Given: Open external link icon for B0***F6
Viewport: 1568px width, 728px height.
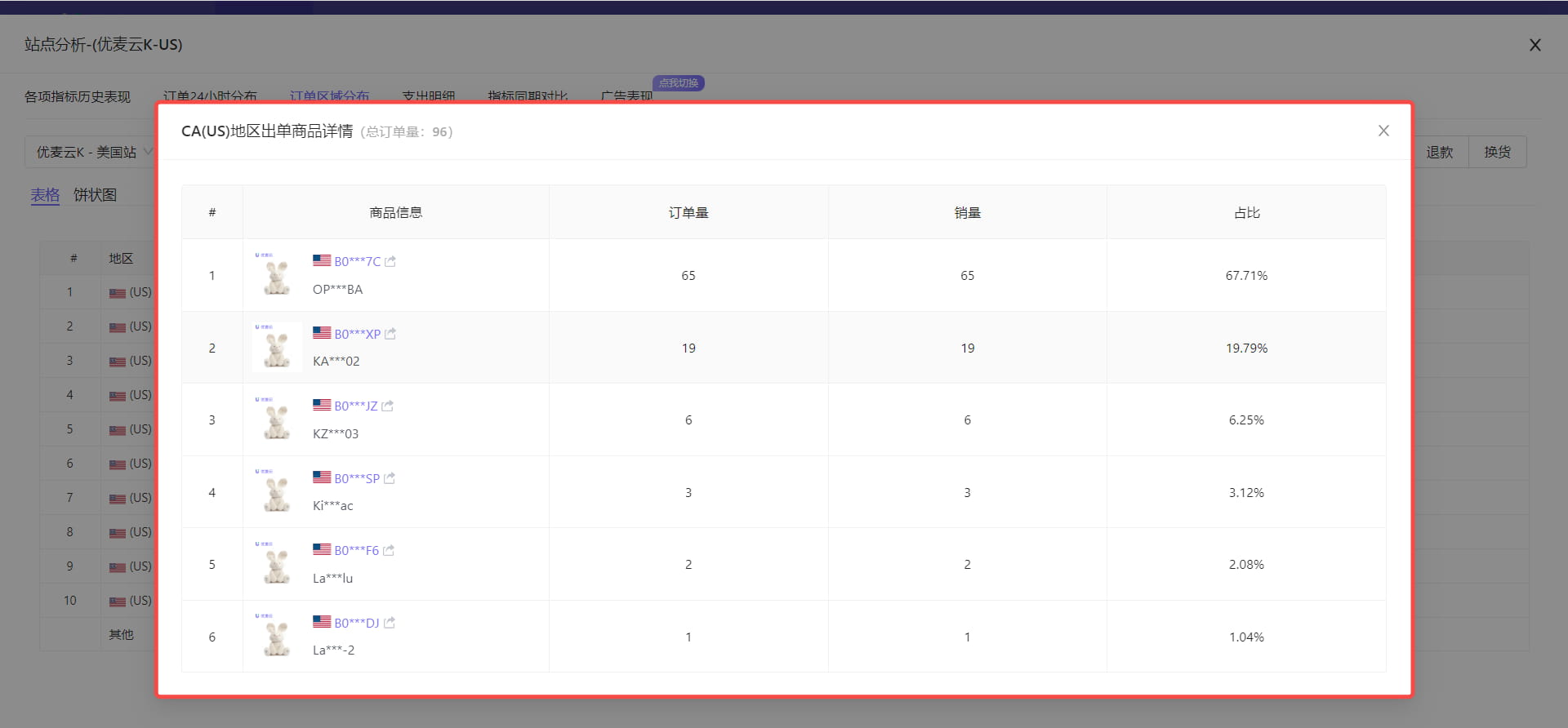Looking at the screenshot, I should 389,551.
